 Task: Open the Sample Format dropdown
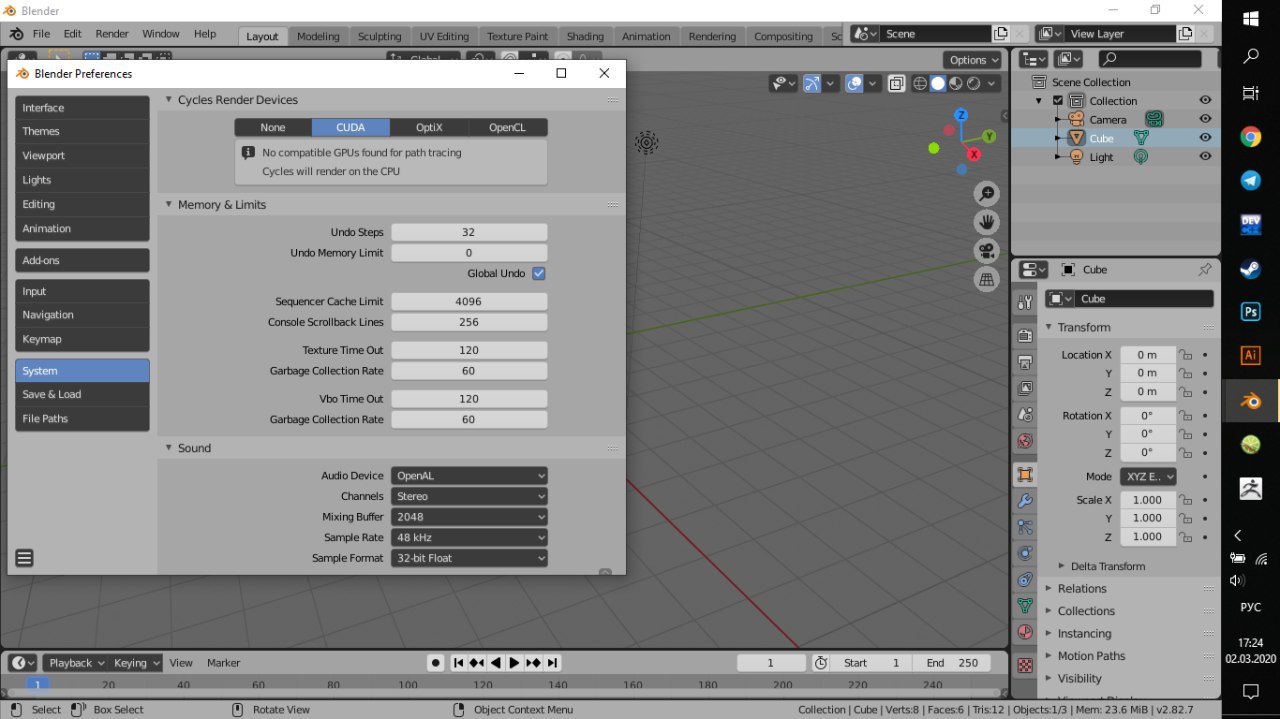pos(469,558)
